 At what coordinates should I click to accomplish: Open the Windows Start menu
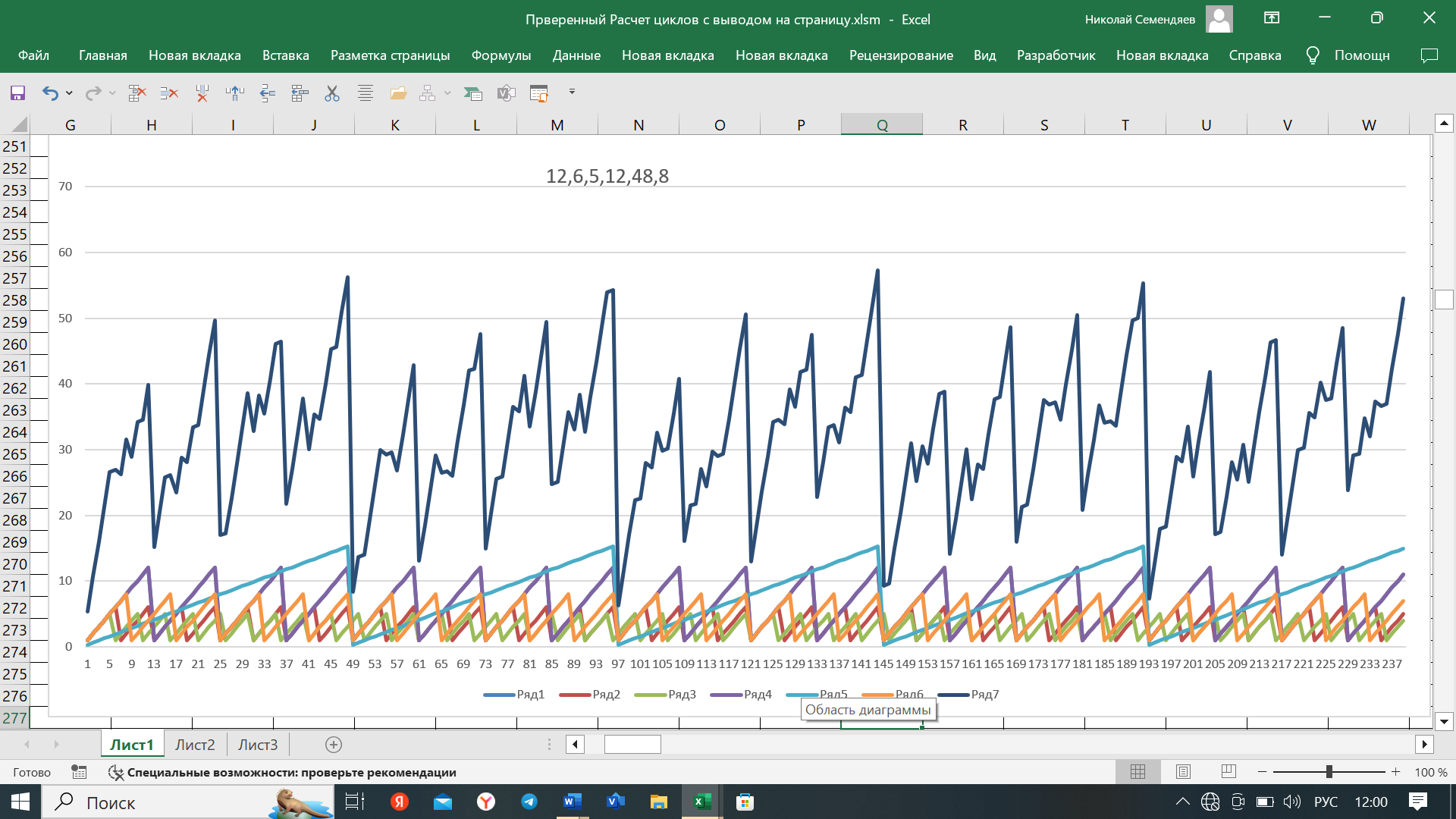click(20, 802)
